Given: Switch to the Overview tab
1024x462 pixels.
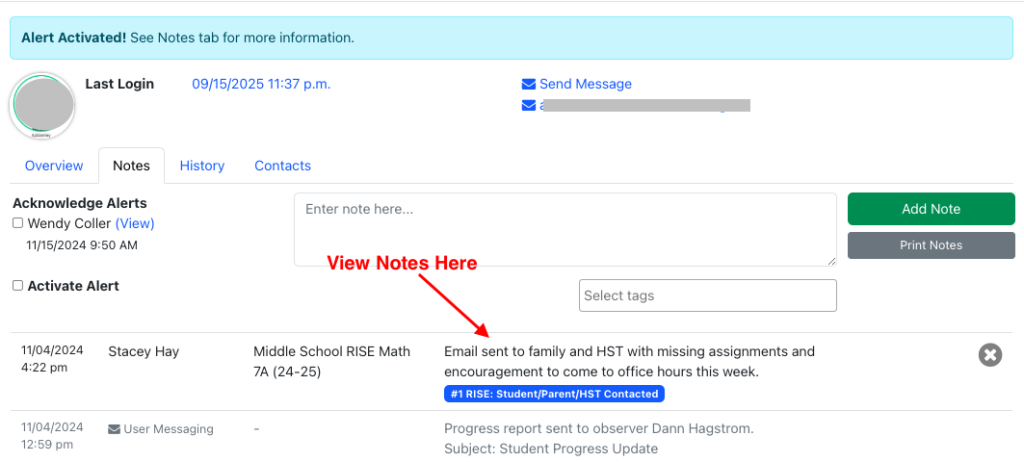Looking at the screenshot, I should 54,166.
